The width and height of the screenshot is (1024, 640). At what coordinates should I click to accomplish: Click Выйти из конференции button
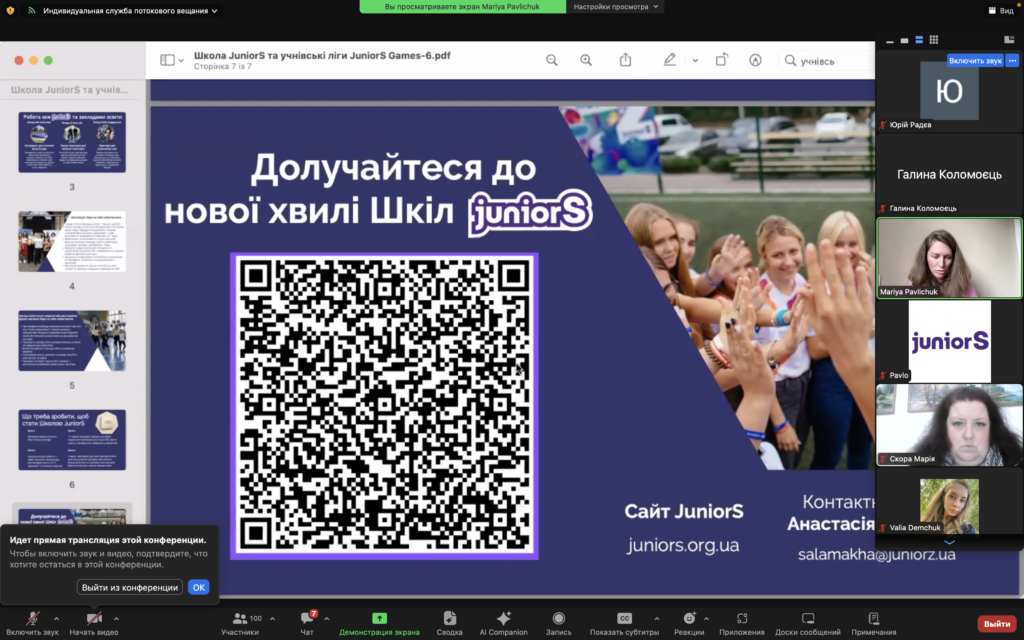pyautogui.click(x=130, y=587)
